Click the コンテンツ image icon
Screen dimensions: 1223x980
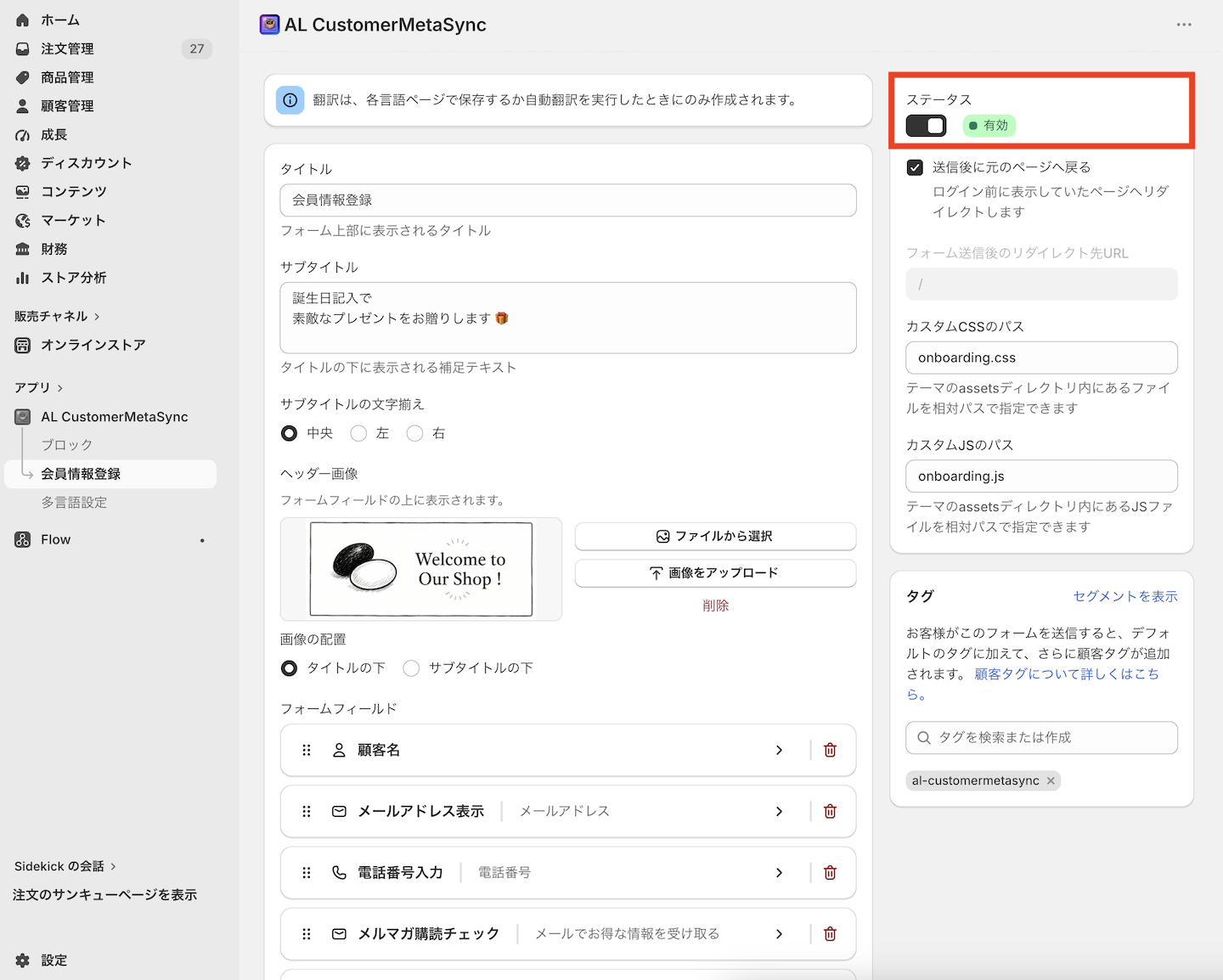pos(23,192)
